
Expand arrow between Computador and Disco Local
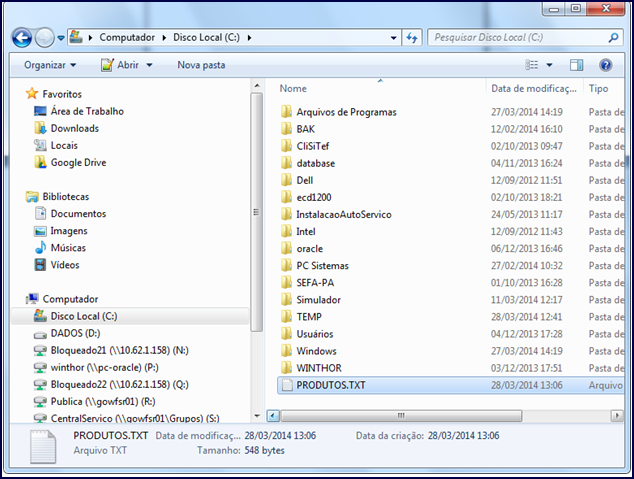[x=164, y=38]
